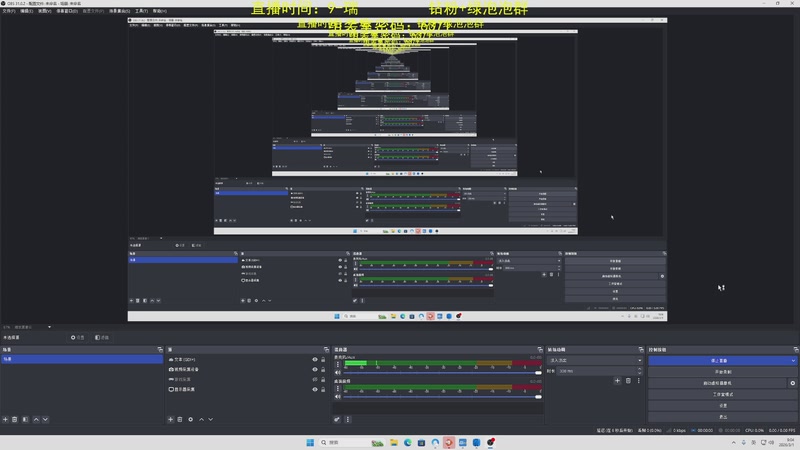Mute the Mic/Aux speaker icon
This screenshot has width=800, height=450.
(x=337, y=372)
